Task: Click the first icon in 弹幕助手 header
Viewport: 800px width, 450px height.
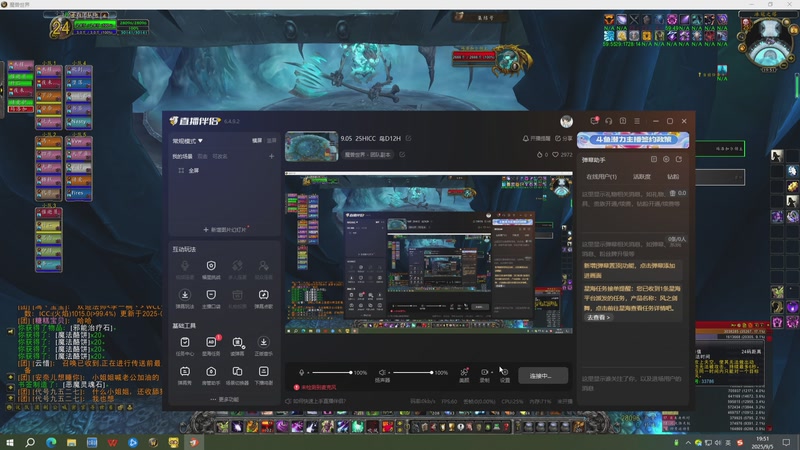Action: tap(654, 159)
